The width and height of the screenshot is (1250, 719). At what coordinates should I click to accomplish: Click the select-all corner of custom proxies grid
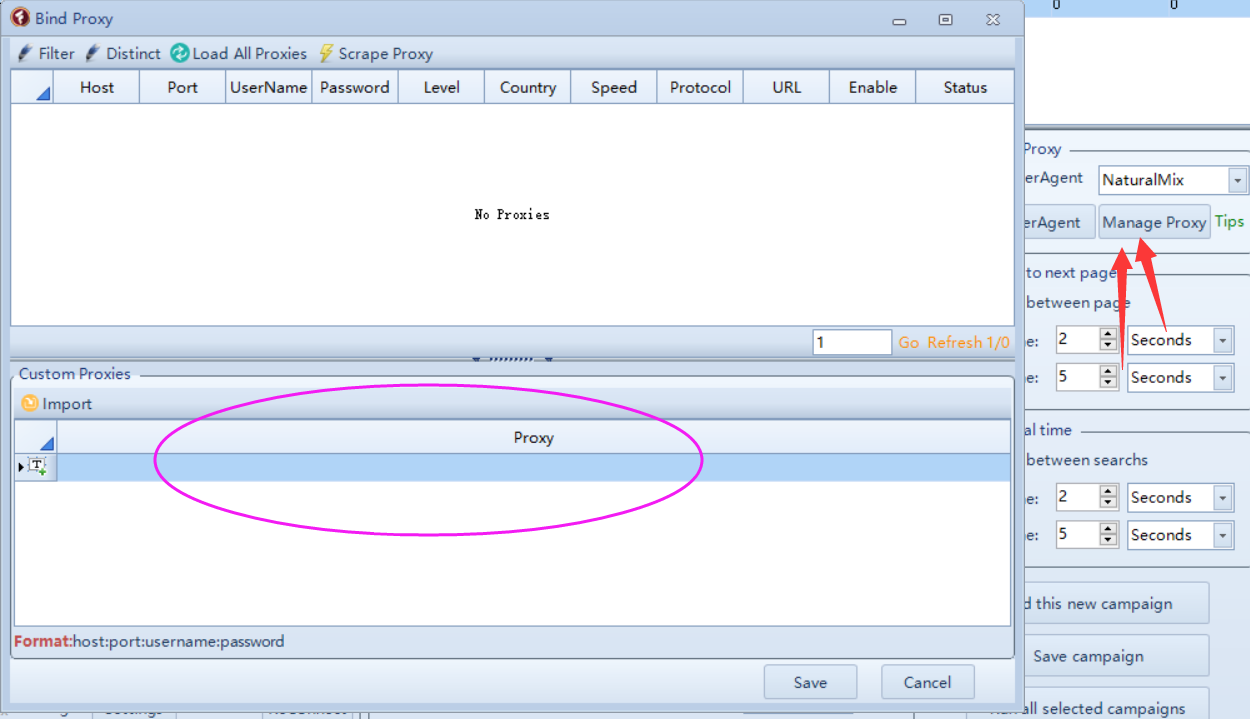pyautogui.click(x=36, y=437)
